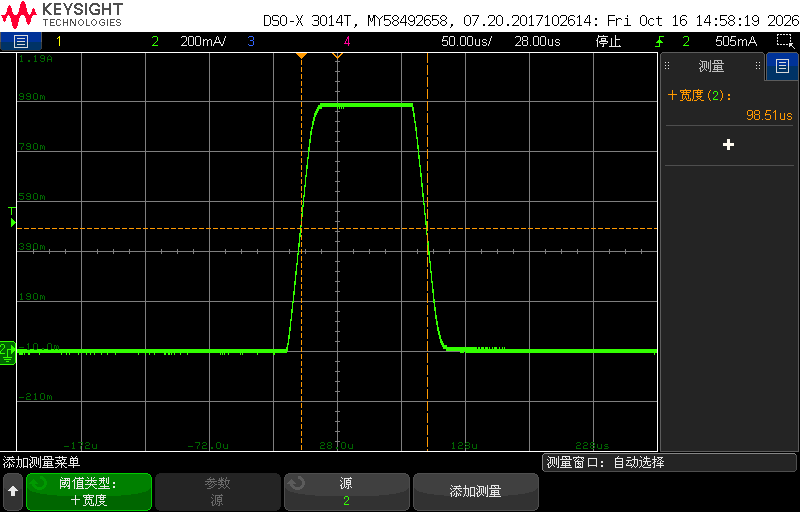Image resolution: width=800 pixels, height=512 pixels.
Task: Click the back arrow softkey
Action: point(13,492)
